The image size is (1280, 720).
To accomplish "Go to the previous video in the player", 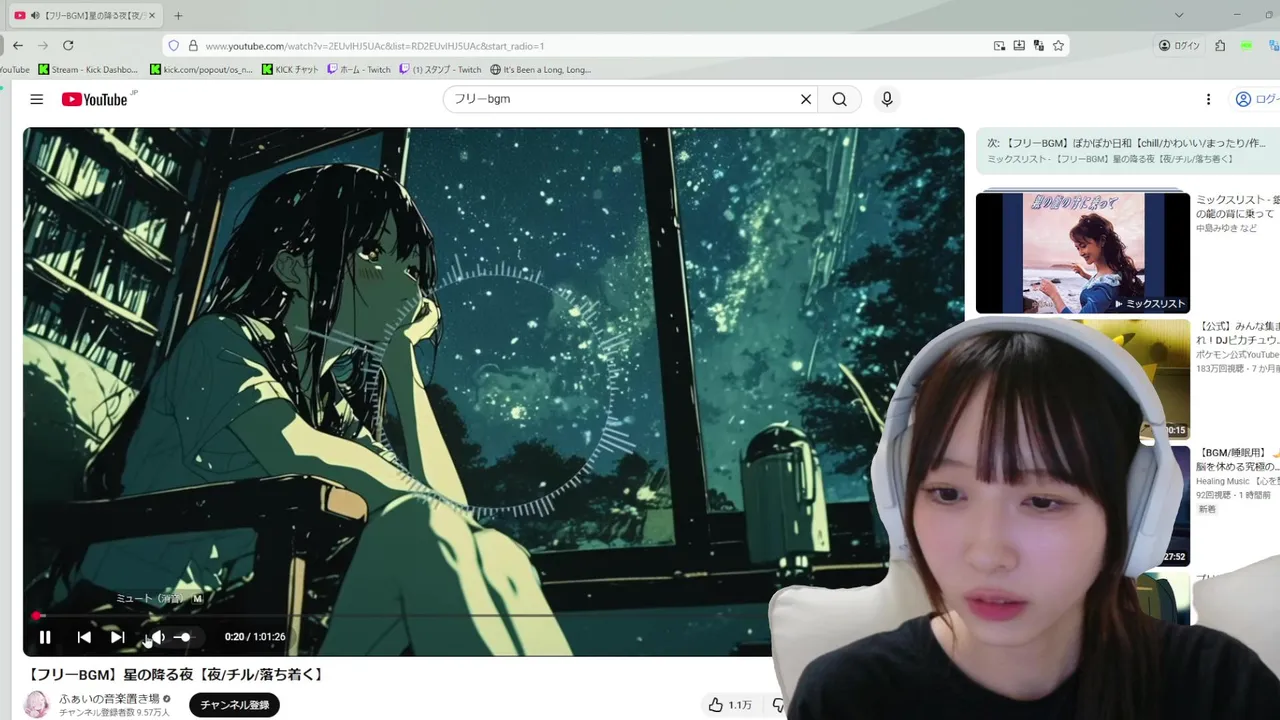I will [x=84, y=637].
